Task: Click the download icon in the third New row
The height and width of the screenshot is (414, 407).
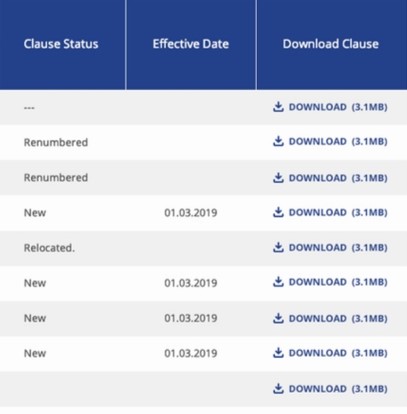Action: click(278, 318)
